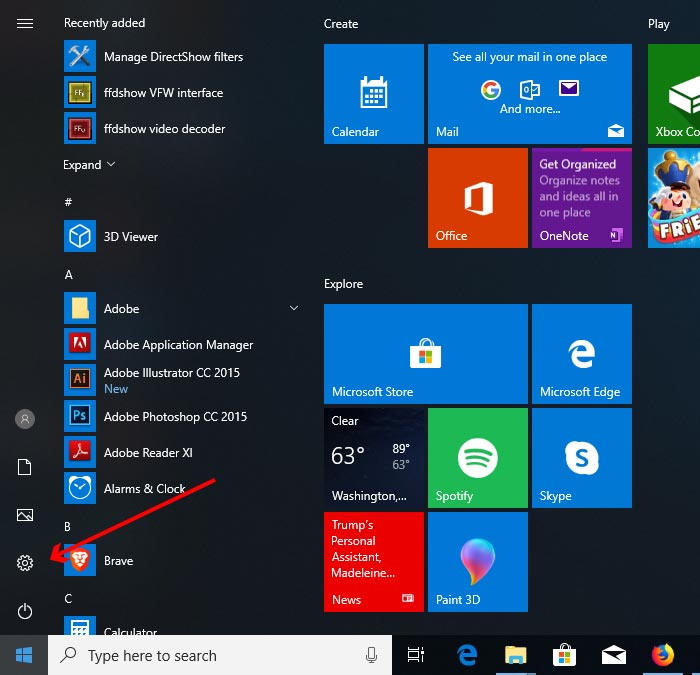Click the microphone icon in search box
Image resolution: width=700 pixels, height=675 pixels.
pyautogui.click(x=371, y=655)
